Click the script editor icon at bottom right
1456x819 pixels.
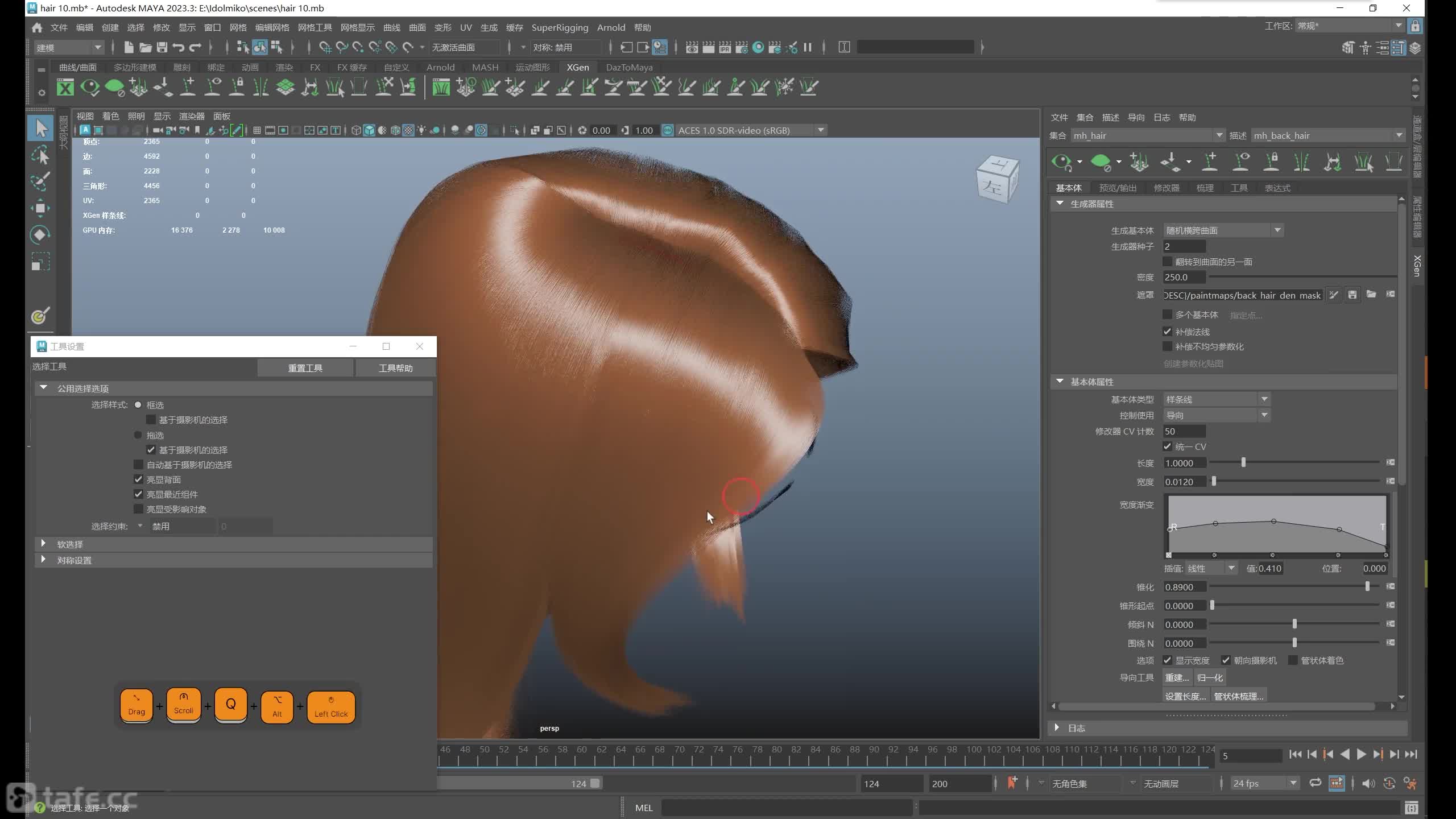[x=1412, y=808]
